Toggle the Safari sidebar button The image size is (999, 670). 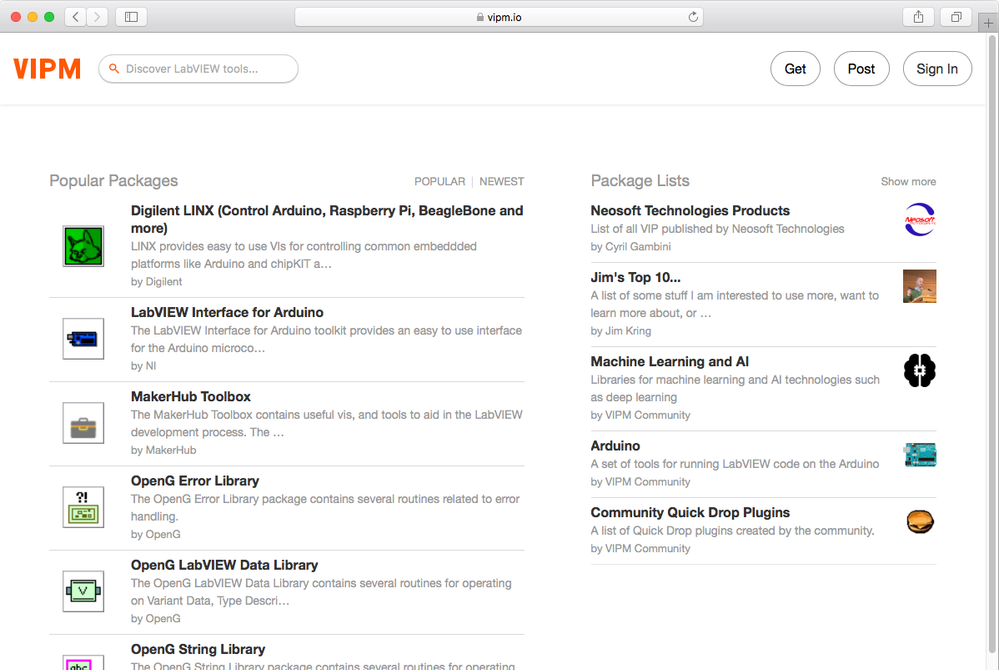[x=131, y=17]
